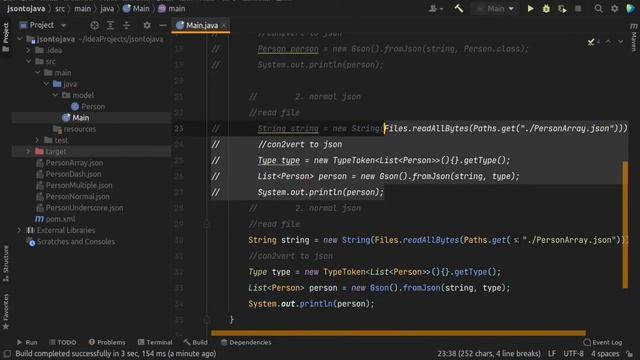Go to next highlighted problem arrow
The image size is (640, 360).
coord(620,42)
